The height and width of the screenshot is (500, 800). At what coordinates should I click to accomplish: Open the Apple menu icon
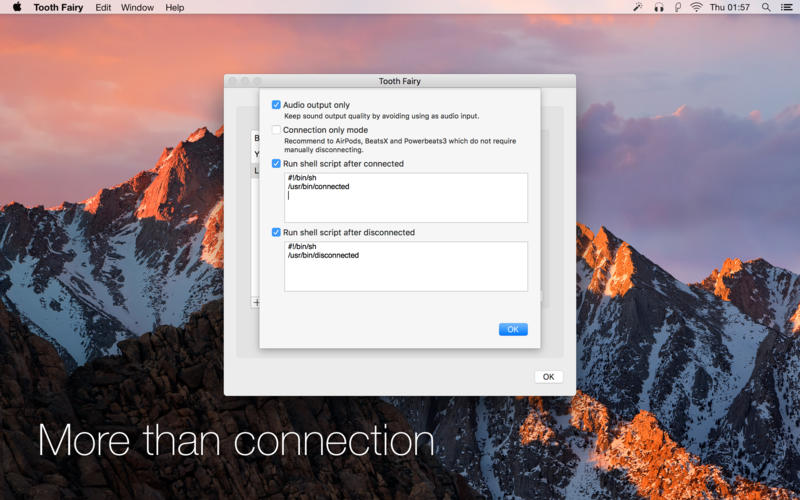click(x=17, y=7)
